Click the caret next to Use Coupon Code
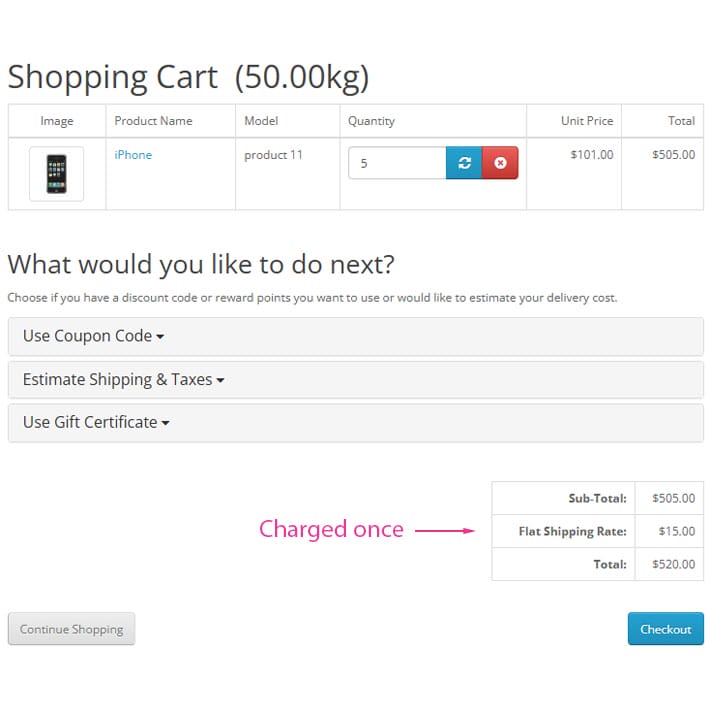 click(160, 337)
